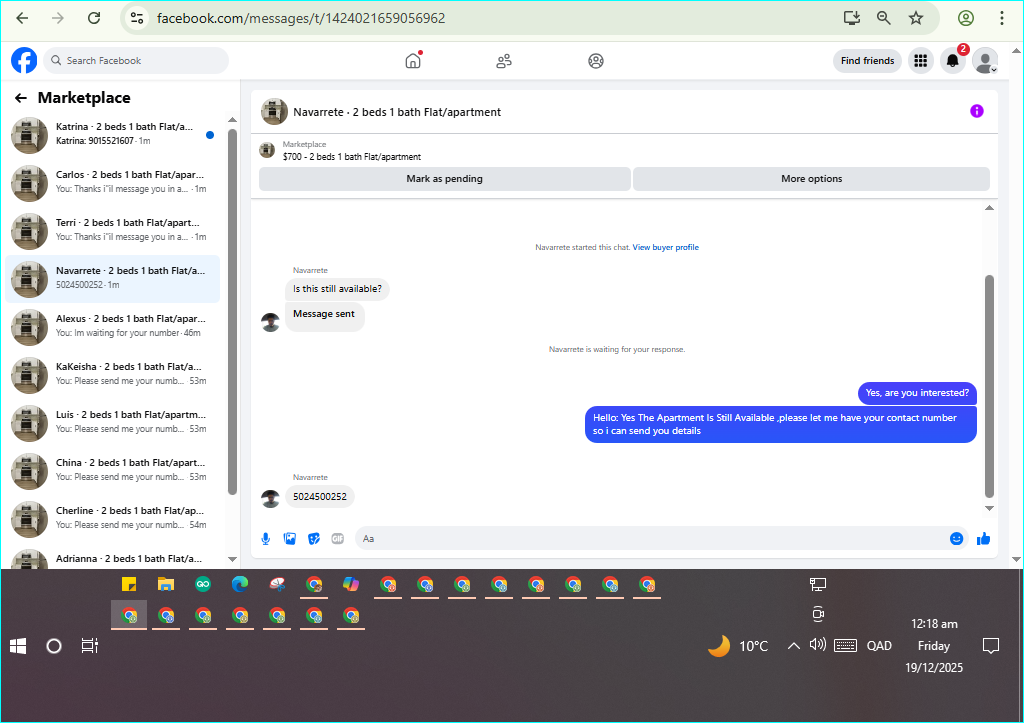The image size is (1024, 723).
Task: Click the 5024500252 message bubble
Action: [x=320, y=496]
